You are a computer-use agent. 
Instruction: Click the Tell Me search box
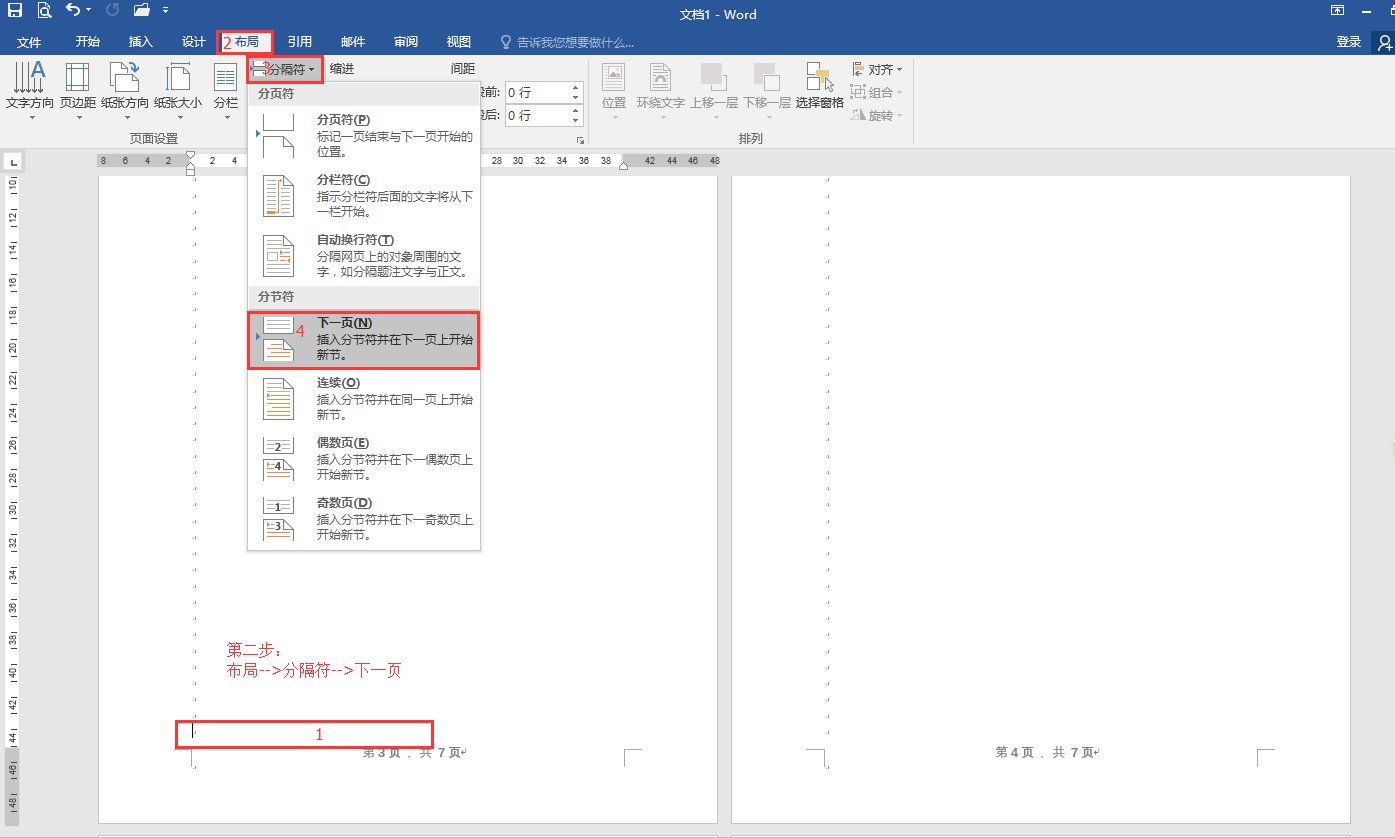click(x=570, y=42)
